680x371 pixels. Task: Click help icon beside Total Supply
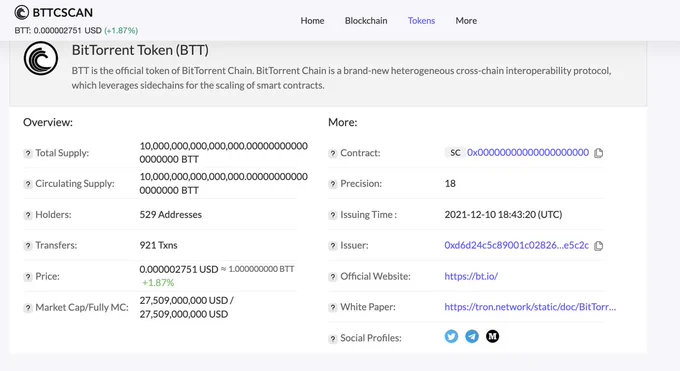[x=28, y=153]
